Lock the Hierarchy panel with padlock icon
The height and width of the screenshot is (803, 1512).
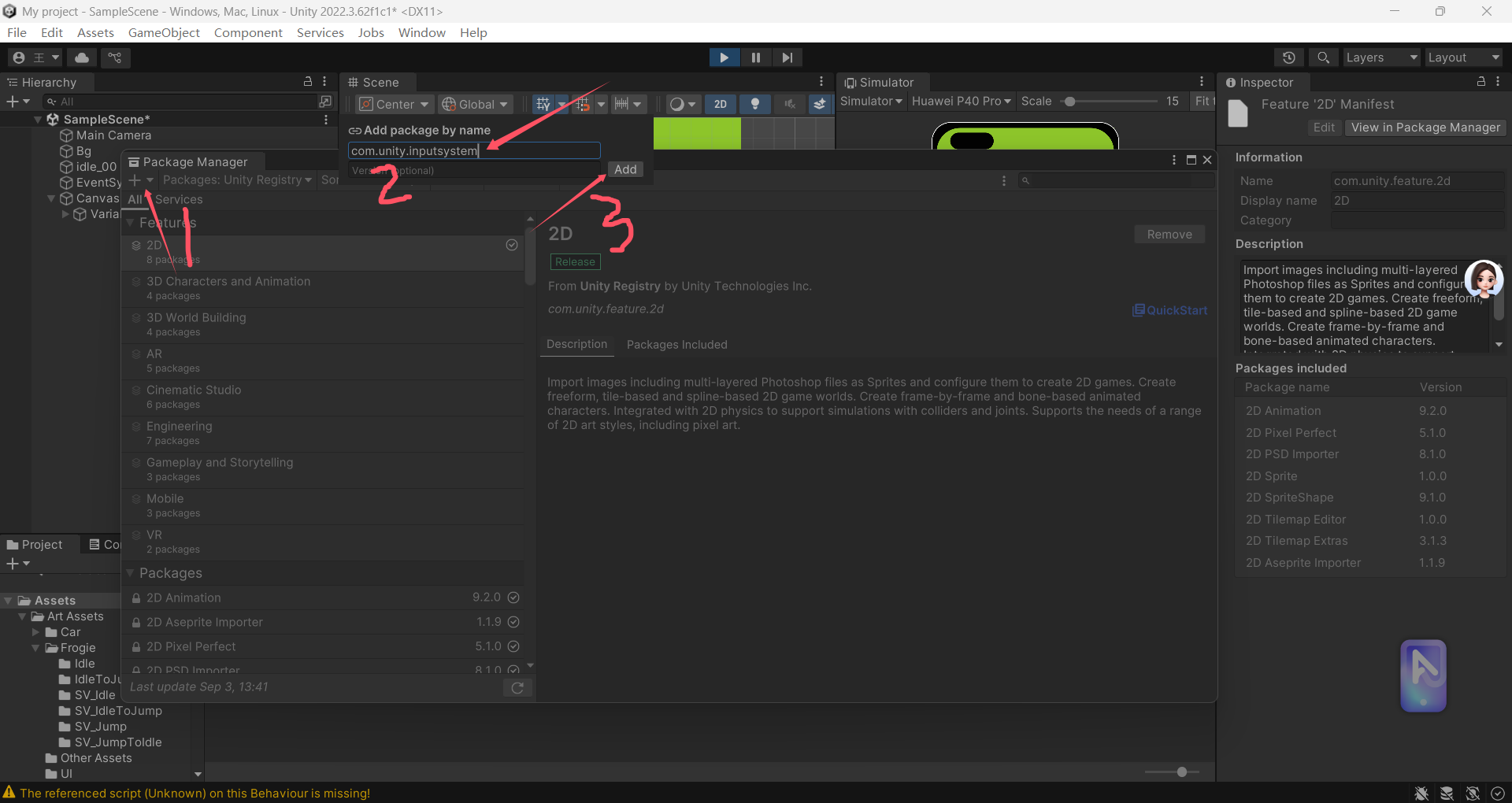click(308, 82)
